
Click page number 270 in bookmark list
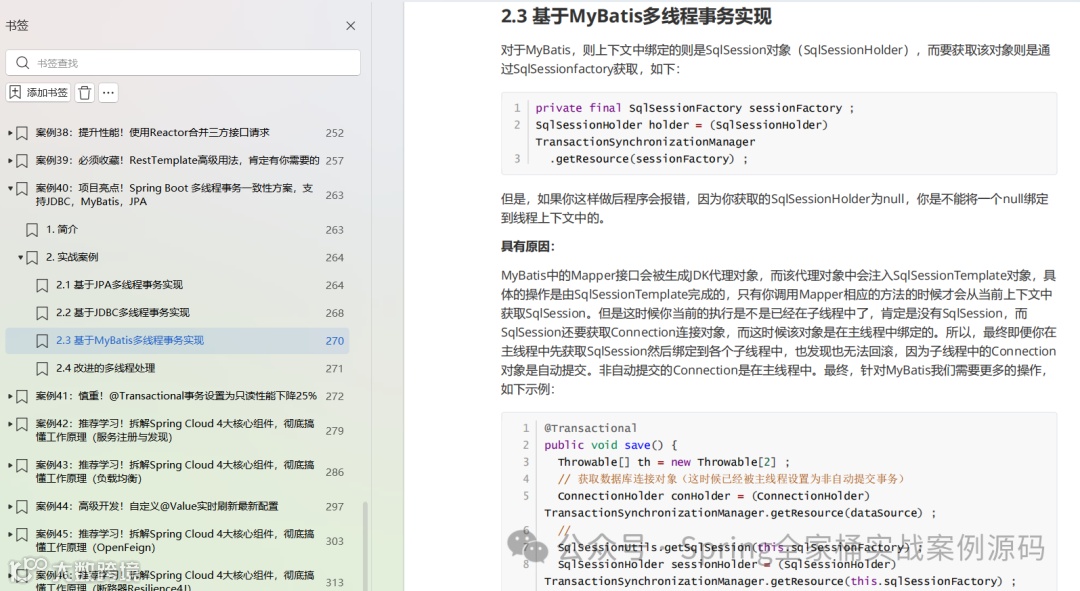tap(335, 340)
